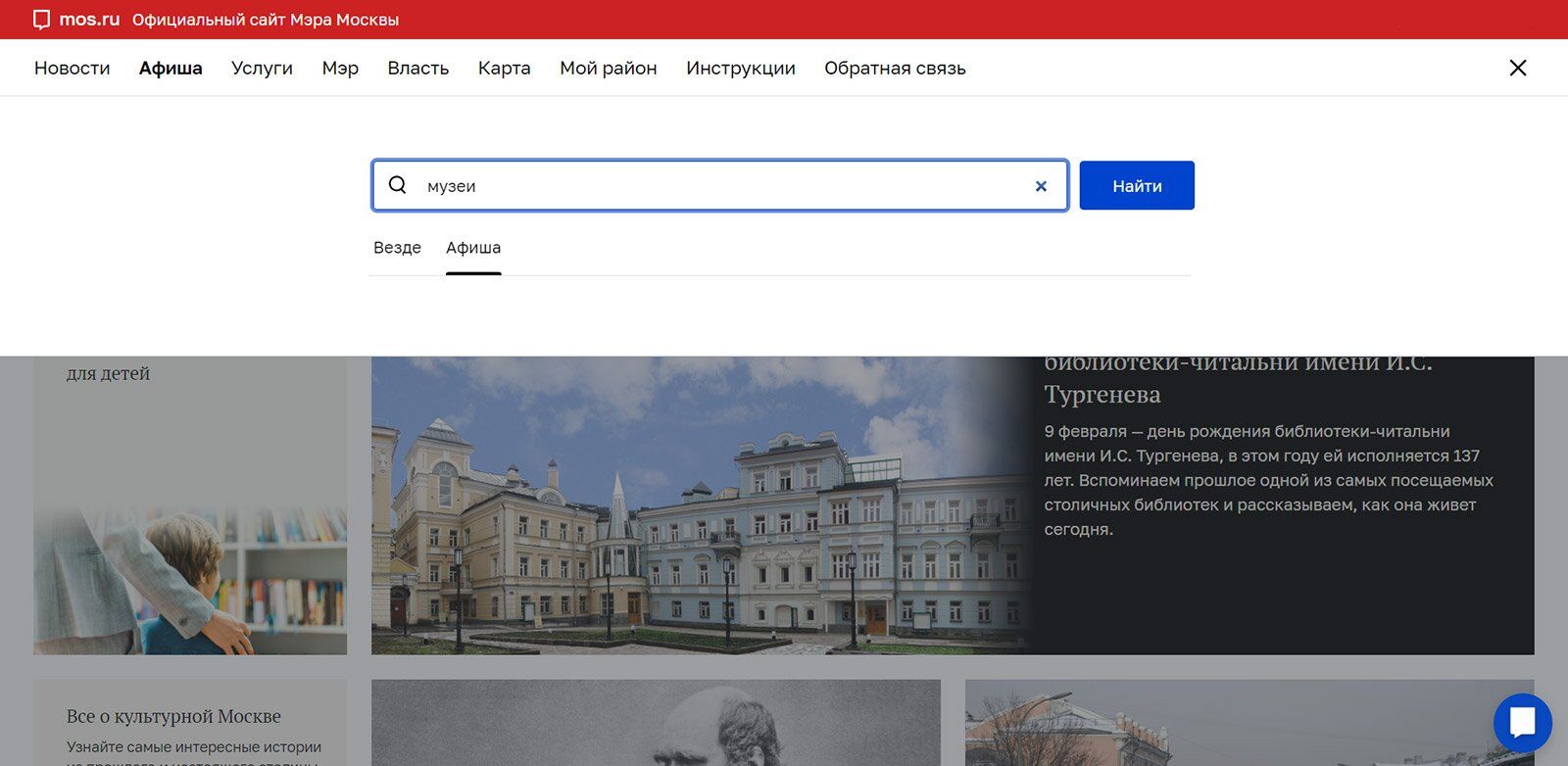Click the Официальный сайт Мэра Москвы text

click(266, 20)
